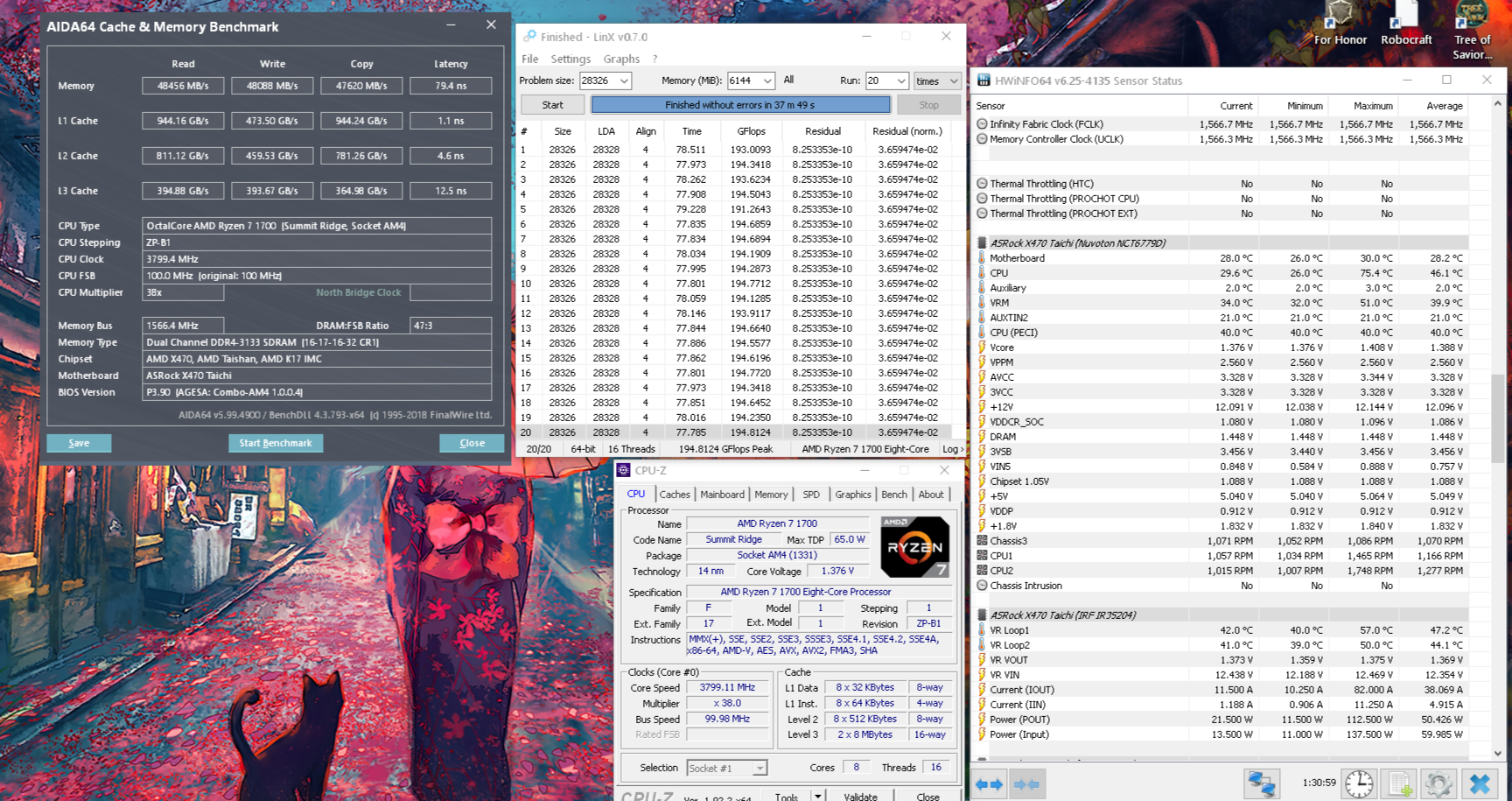
Task: Open the Graphs menu in LinX
Action: (x=621, y=59)
